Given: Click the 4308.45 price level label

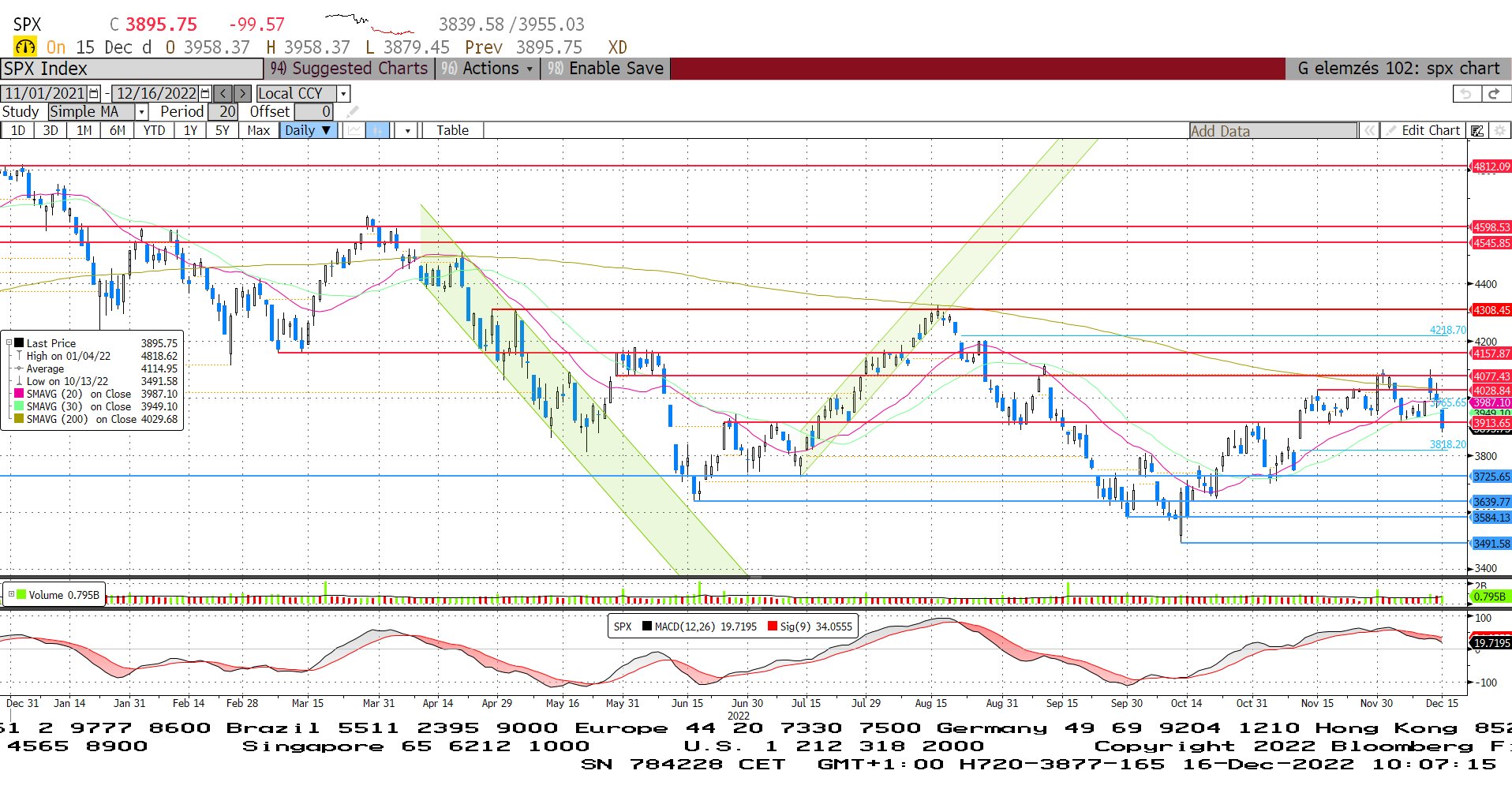Looking at the screenshot, I should tap(1491, 310).
